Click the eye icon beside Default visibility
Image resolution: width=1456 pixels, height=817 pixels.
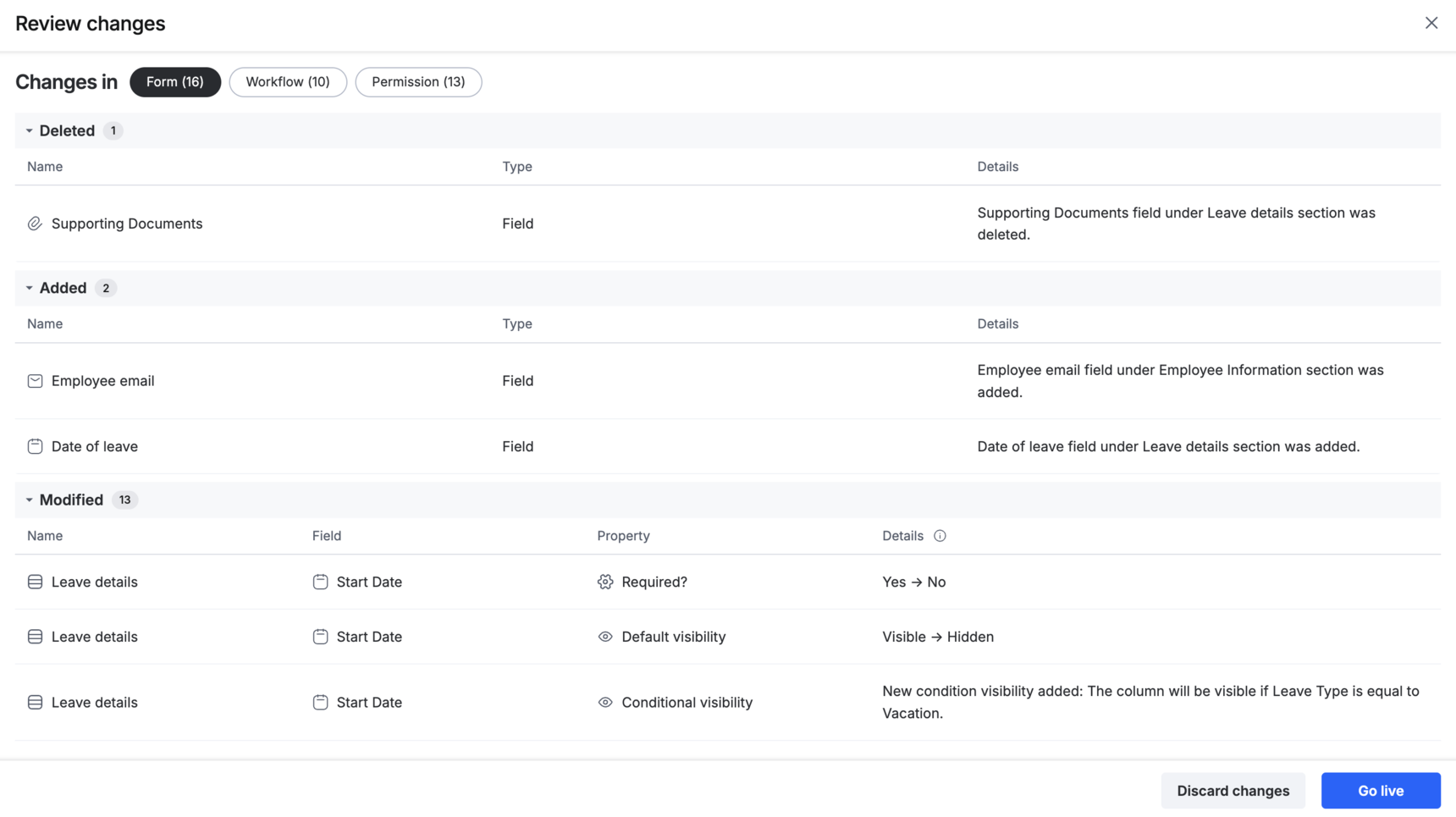(x=605, y=637)
